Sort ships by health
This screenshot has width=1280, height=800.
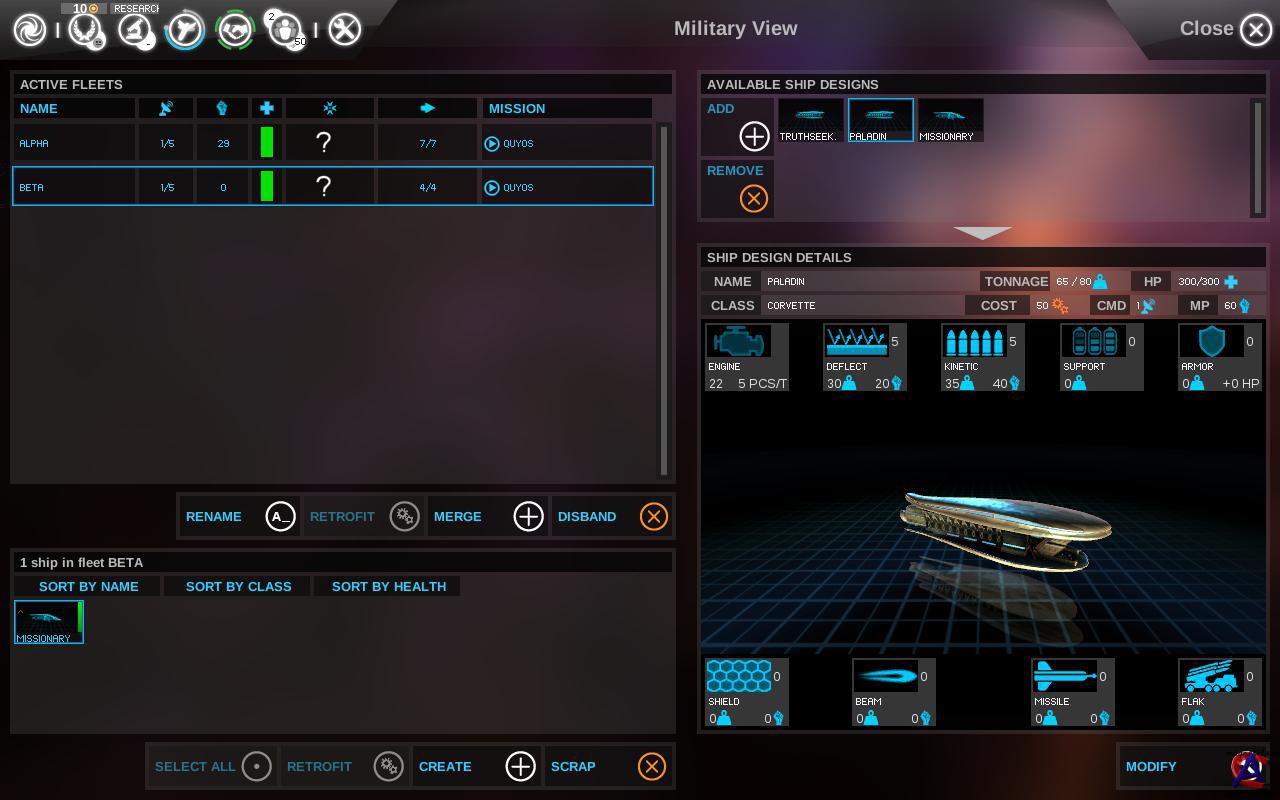(388, 586)
